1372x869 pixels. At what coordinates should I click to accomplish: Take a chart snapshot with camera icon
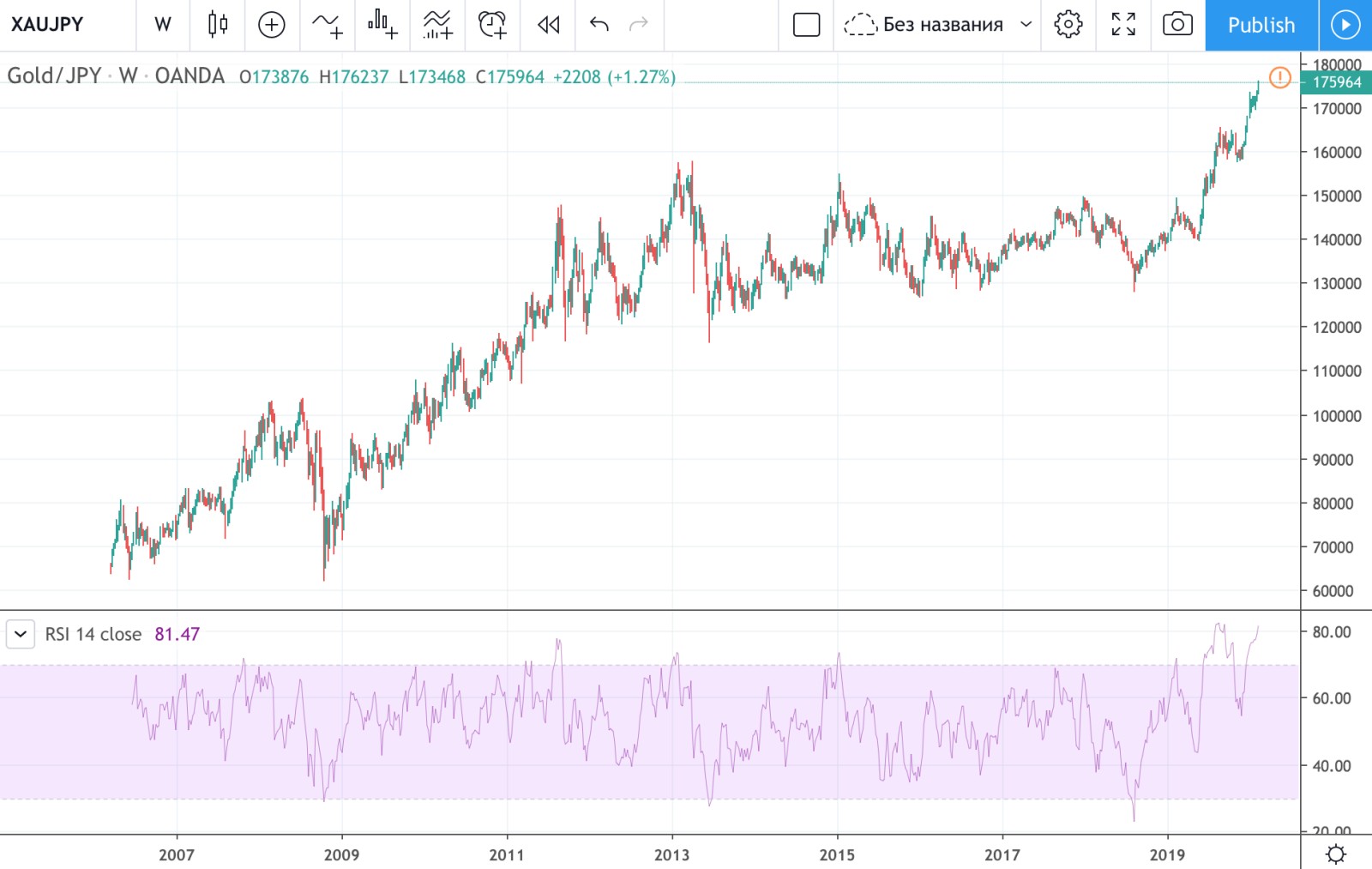tap(1177, 25)
